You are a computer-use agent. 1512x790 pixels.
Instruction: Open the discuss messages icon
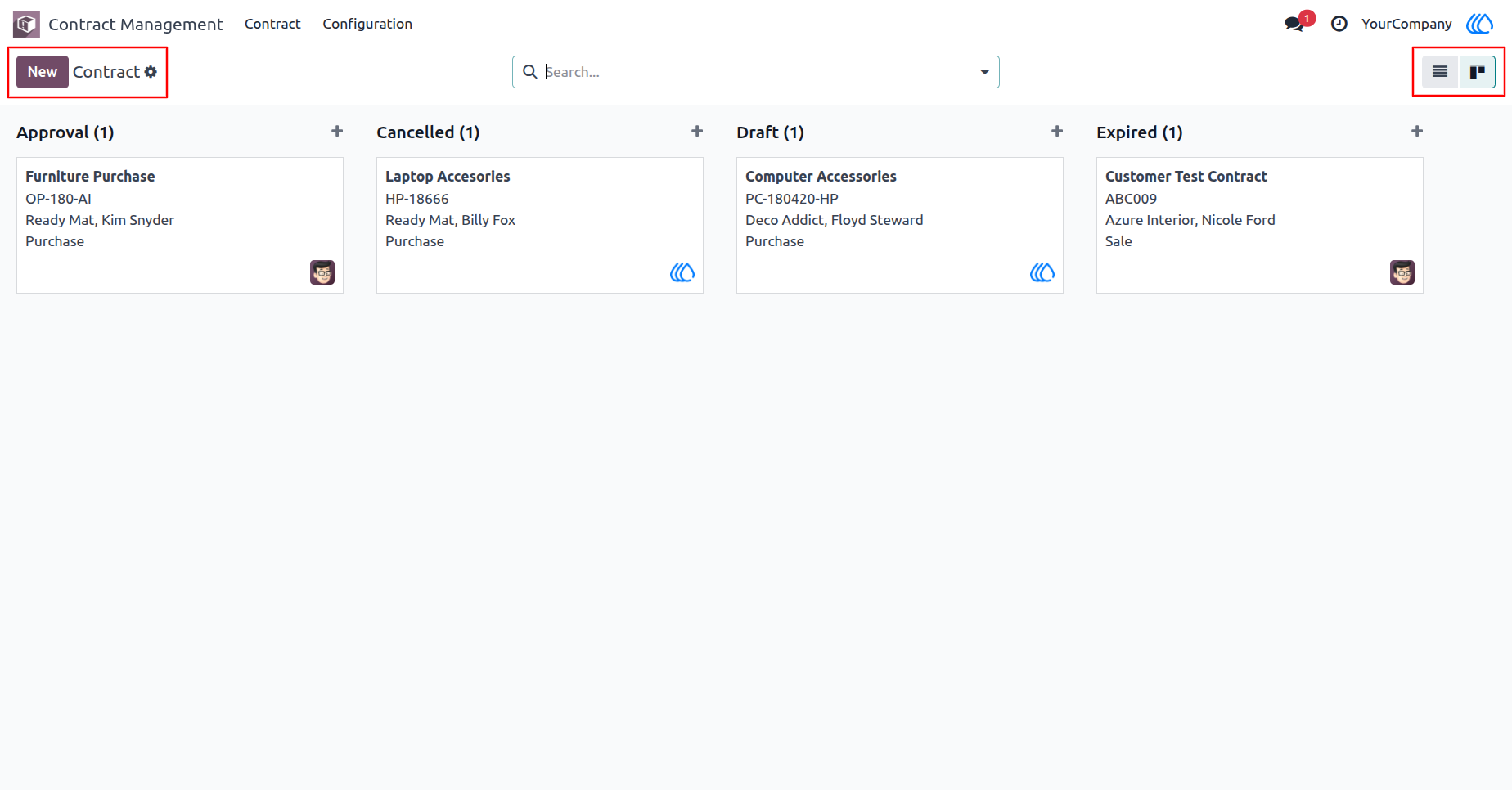point(1294,24)
